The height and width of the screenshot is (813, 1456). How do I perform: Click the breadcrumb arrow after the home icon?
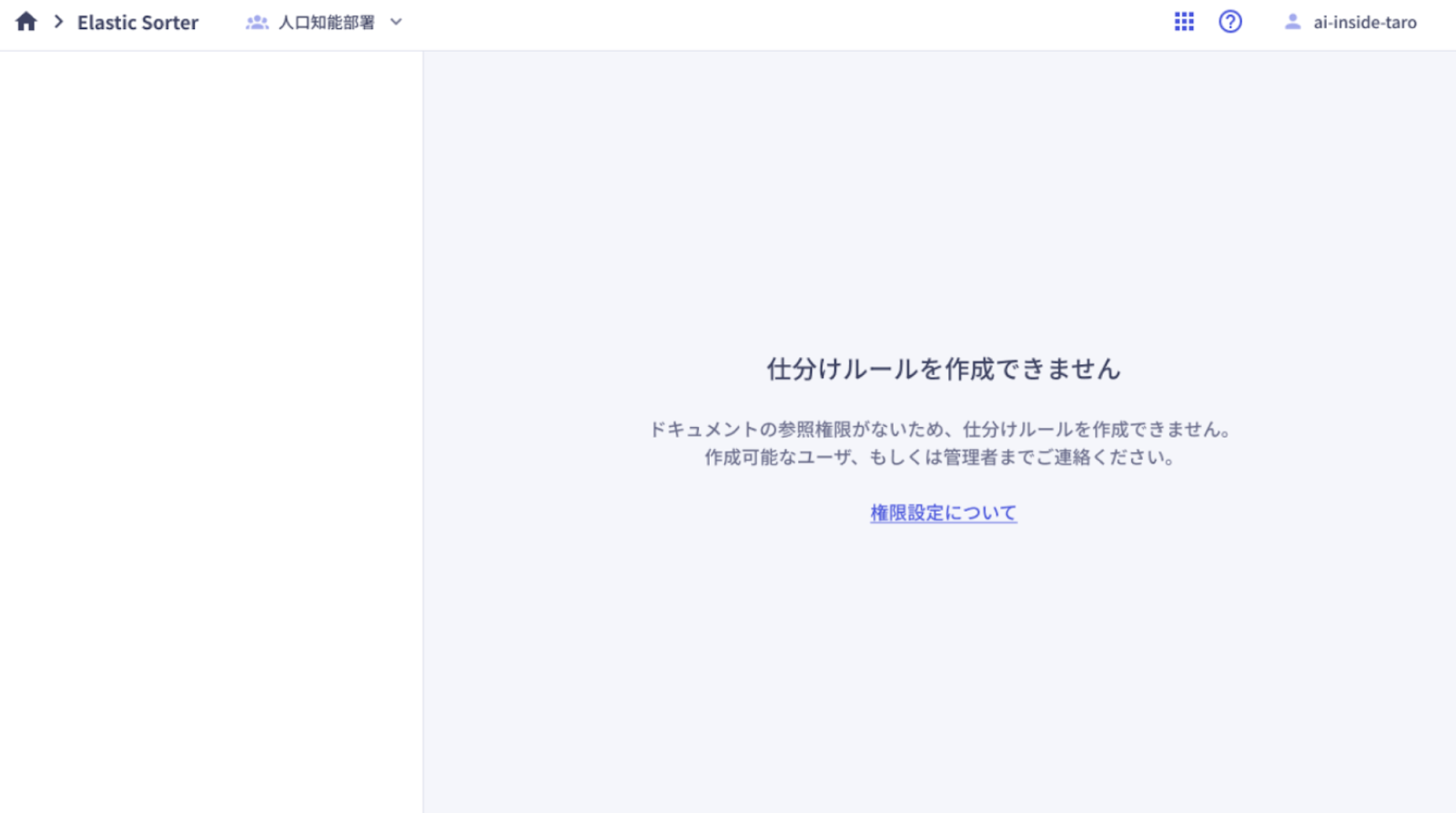(58, 22)
